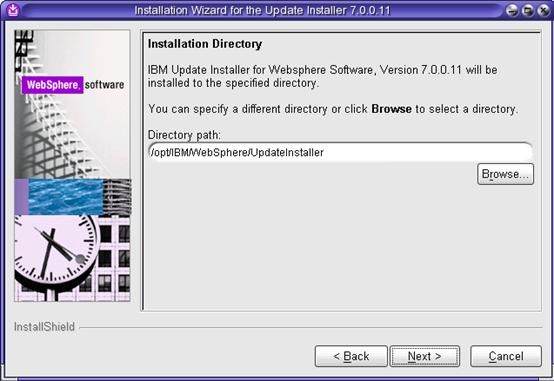Click the Next > button

424,356
